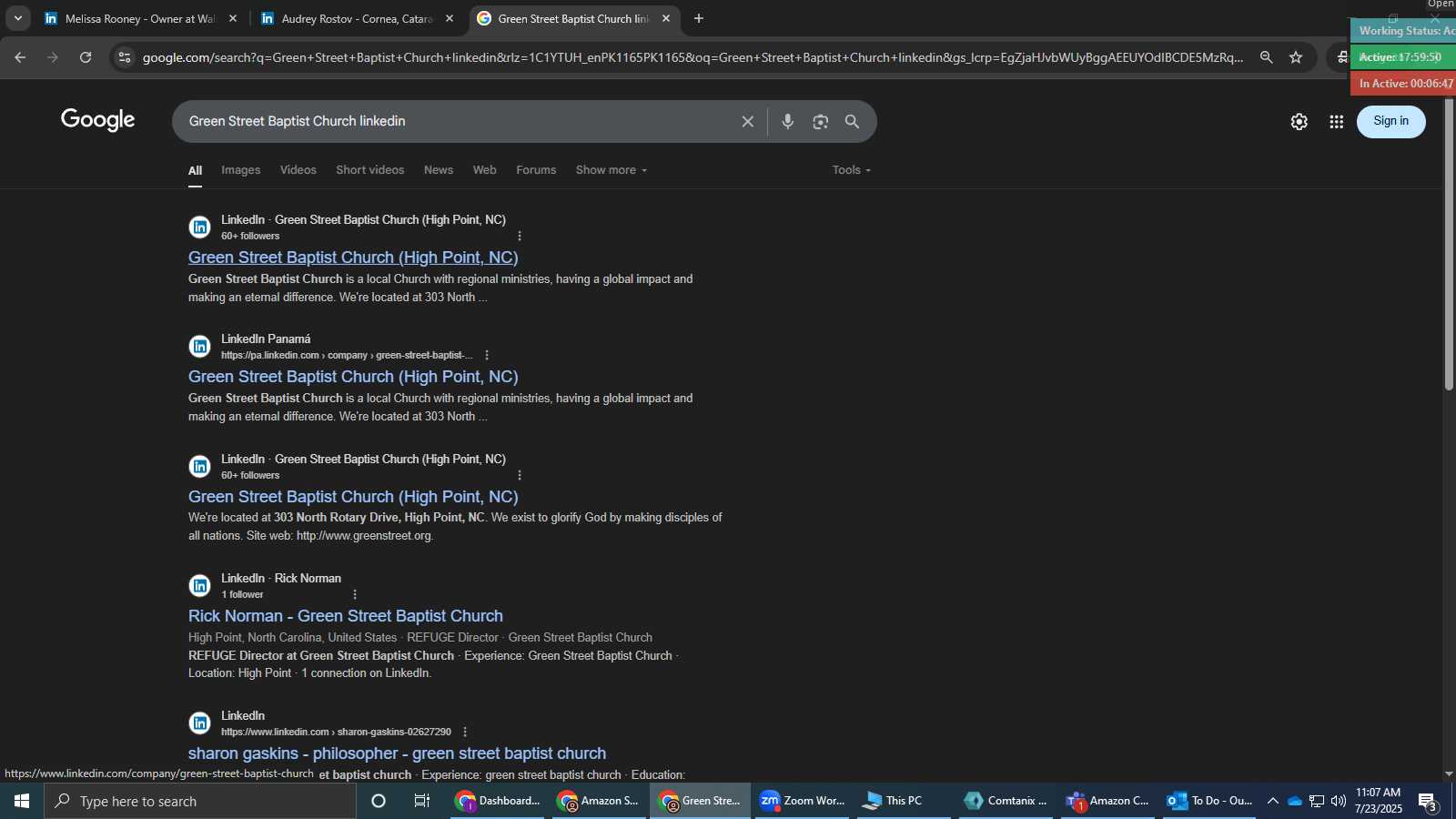
Task: Submit search with magnifier icon
Action: (853, 121)
